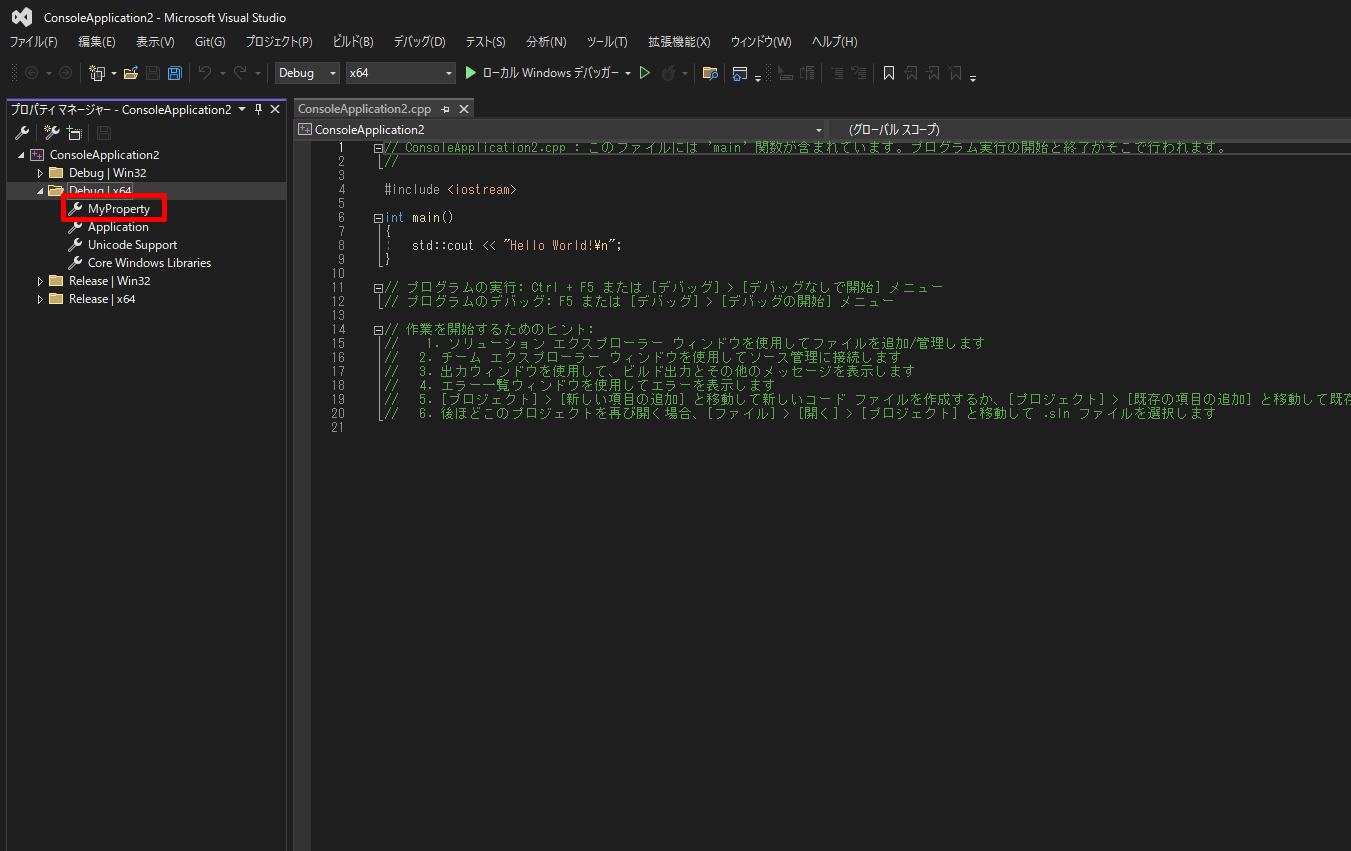The width and height of the screenshot is (1351, 851).
Task: Open bookmark toolbar overflow options arrow
Action: (972, 77)
